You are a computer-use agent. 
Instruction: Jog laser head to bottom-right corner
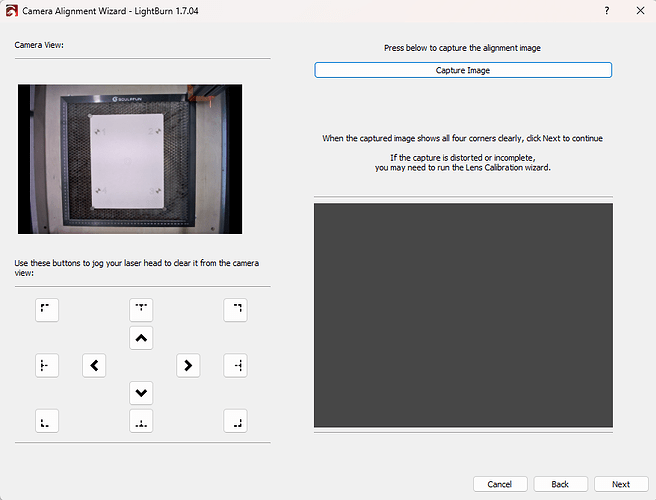tap(235, 421)
